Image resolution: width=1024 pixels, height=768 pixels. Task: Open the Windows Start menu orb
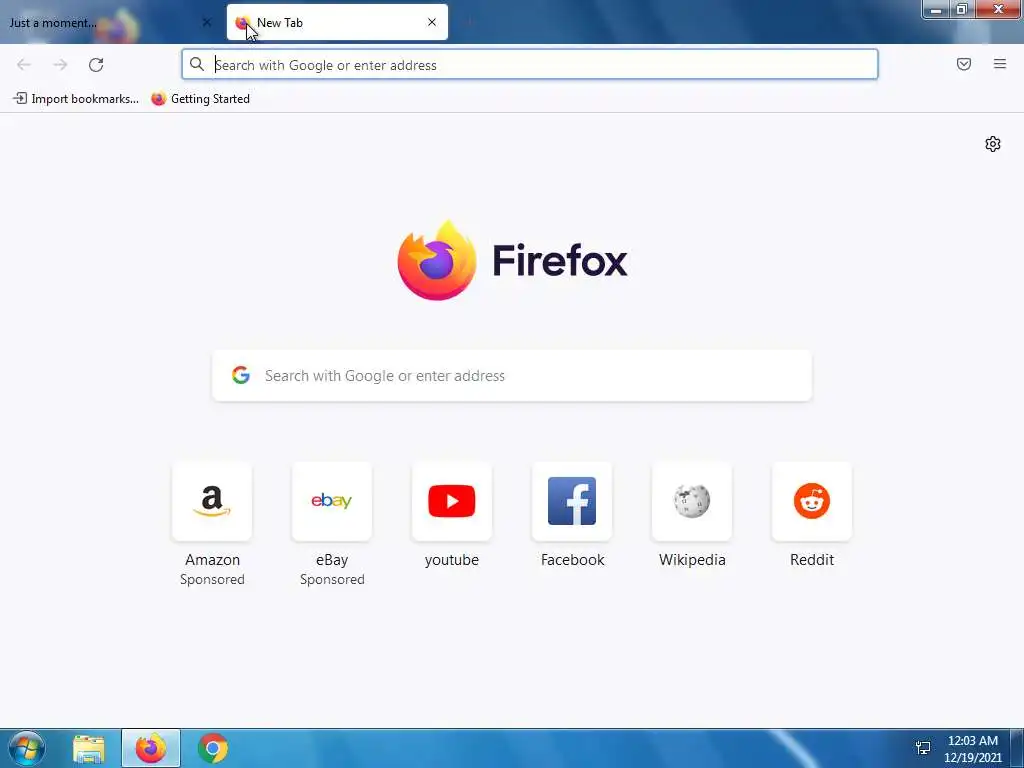(27, 748)
